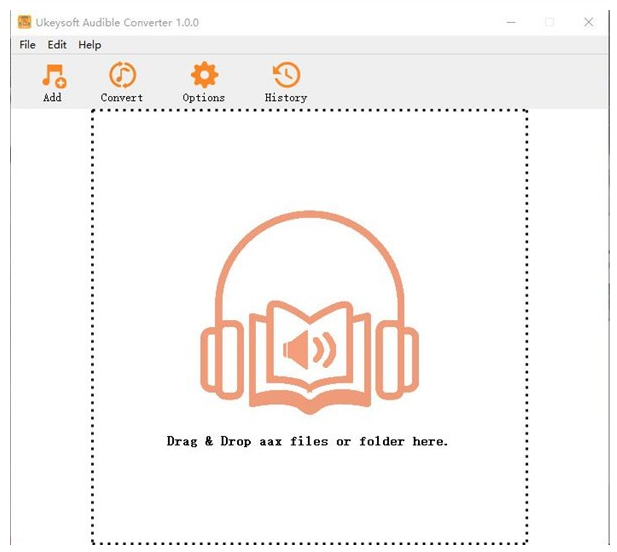The width and height of the screenshot is (617, 552).
Task: Click the Ukeysoft app logo in title bar
Action: [25, 22]
